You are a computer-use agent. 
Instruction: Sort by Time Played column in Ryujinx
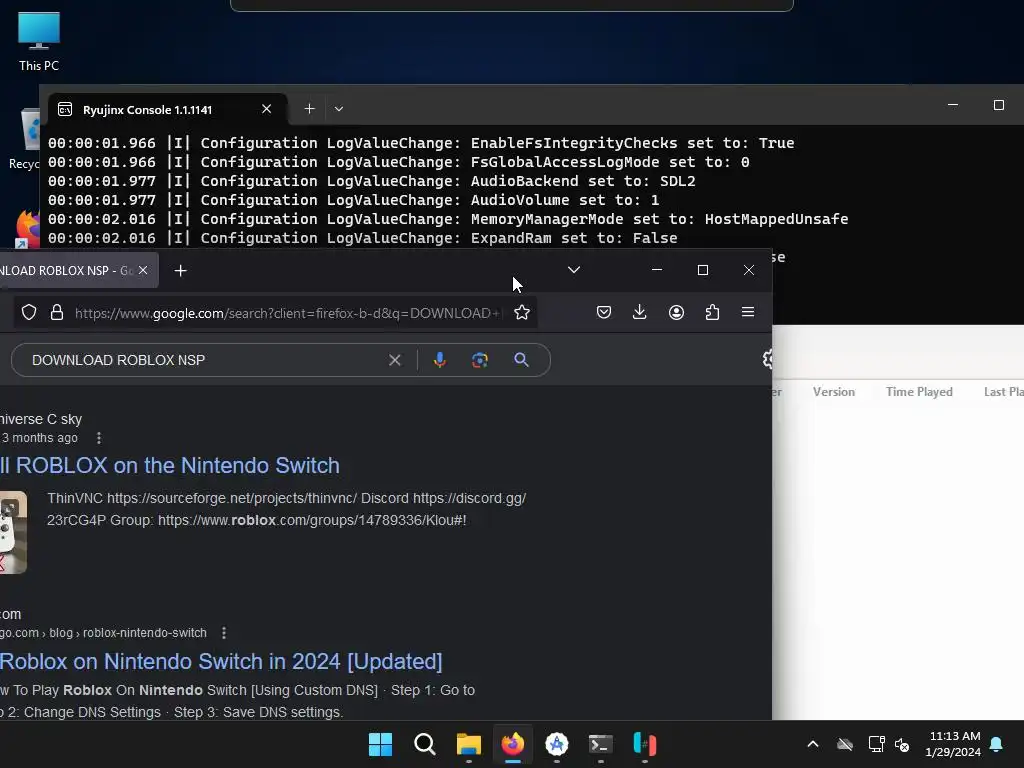tap(919, 392)
